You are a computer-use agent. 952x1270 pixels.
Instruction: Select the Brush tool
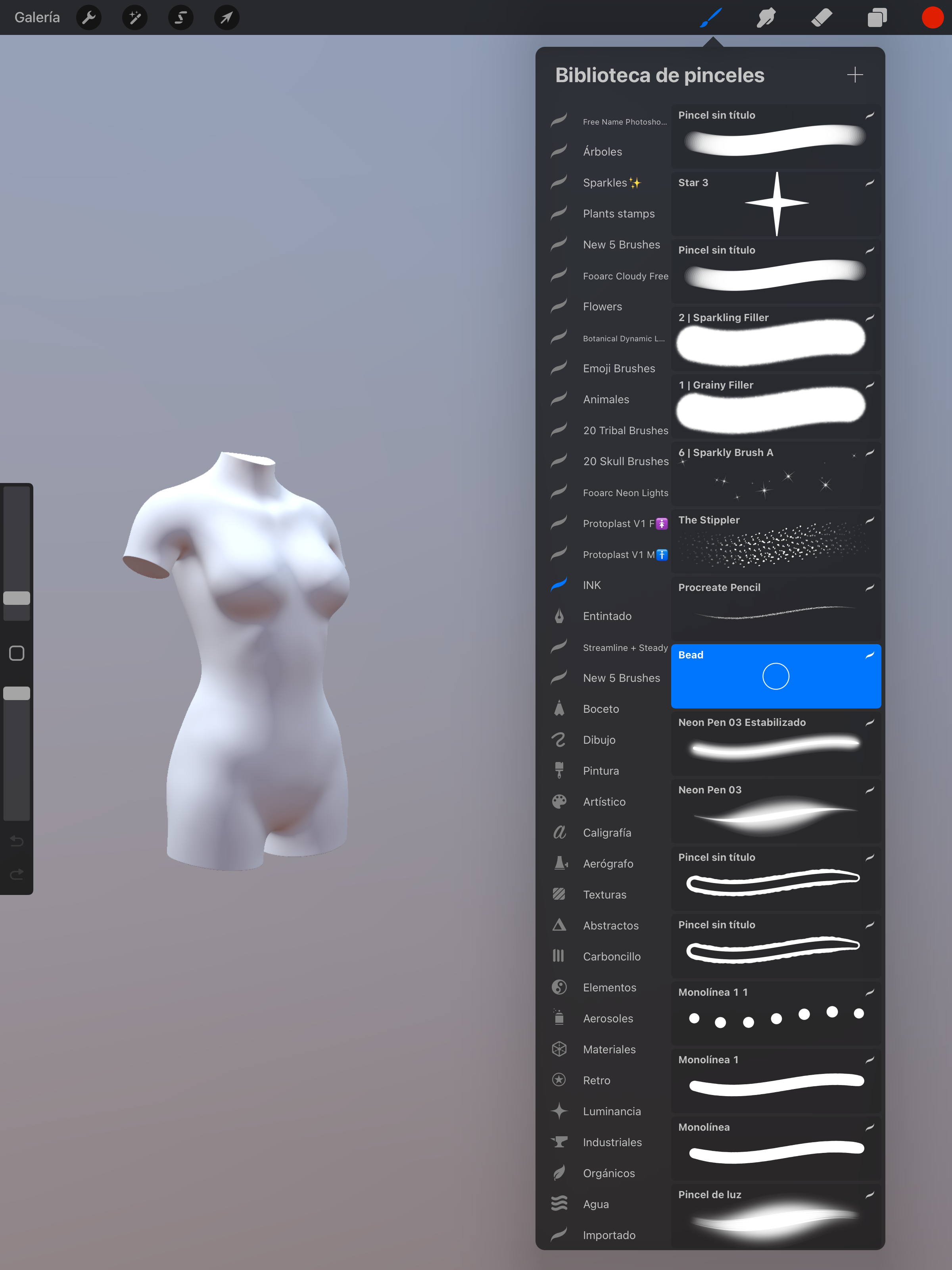click(710, 17)
